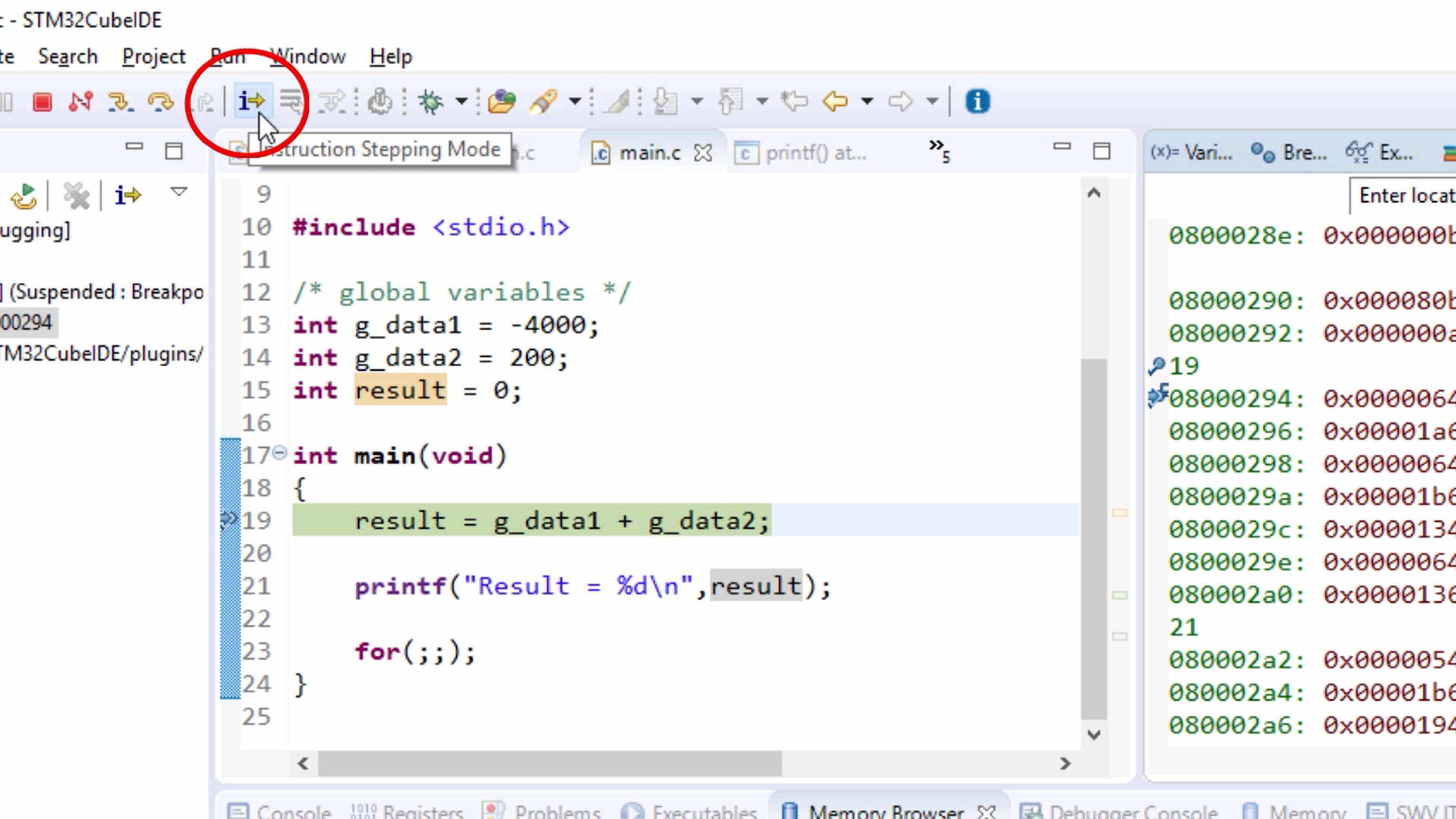The image size is (1456, 819).
Task: Open the Next Annotation dropdown arrow
Action: (697, 102)
